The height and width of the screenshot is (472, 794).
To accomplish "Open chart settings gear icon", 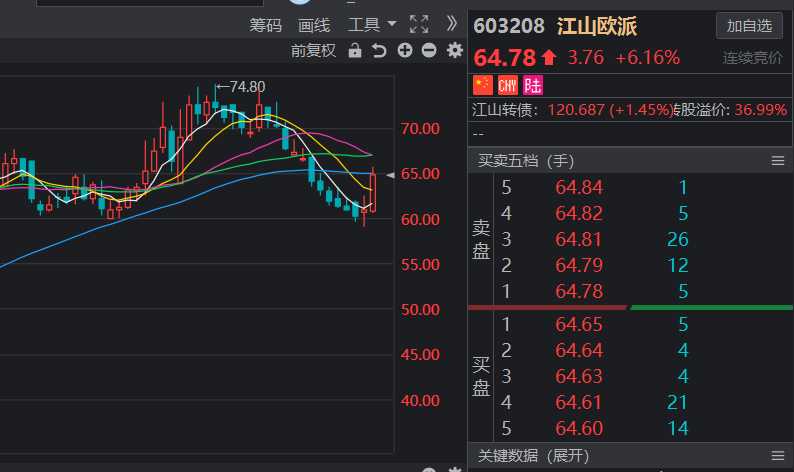I will click(x=455, y=50).
